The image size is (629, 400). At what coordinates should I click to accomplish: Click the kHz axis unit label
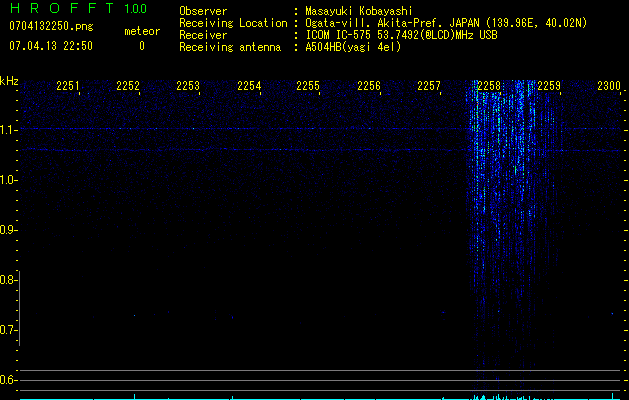click(9, 81)
